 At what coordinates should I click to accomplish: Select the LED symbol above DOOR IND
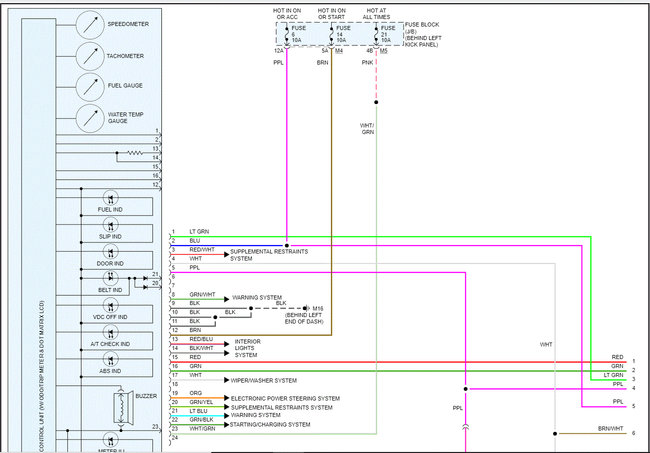point(111,252)
